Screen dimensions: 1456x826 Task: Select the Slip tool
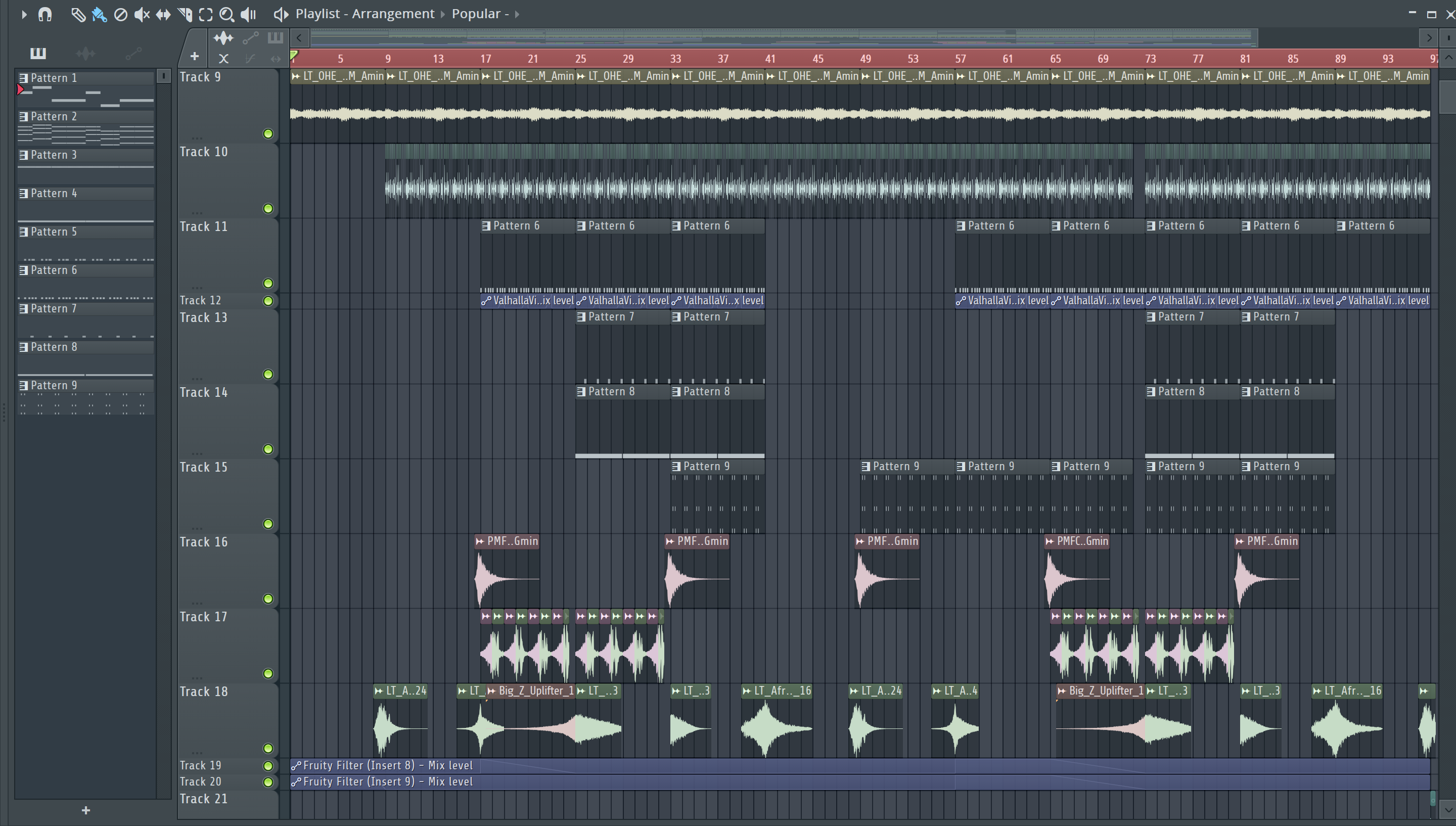tap(163, 14)
